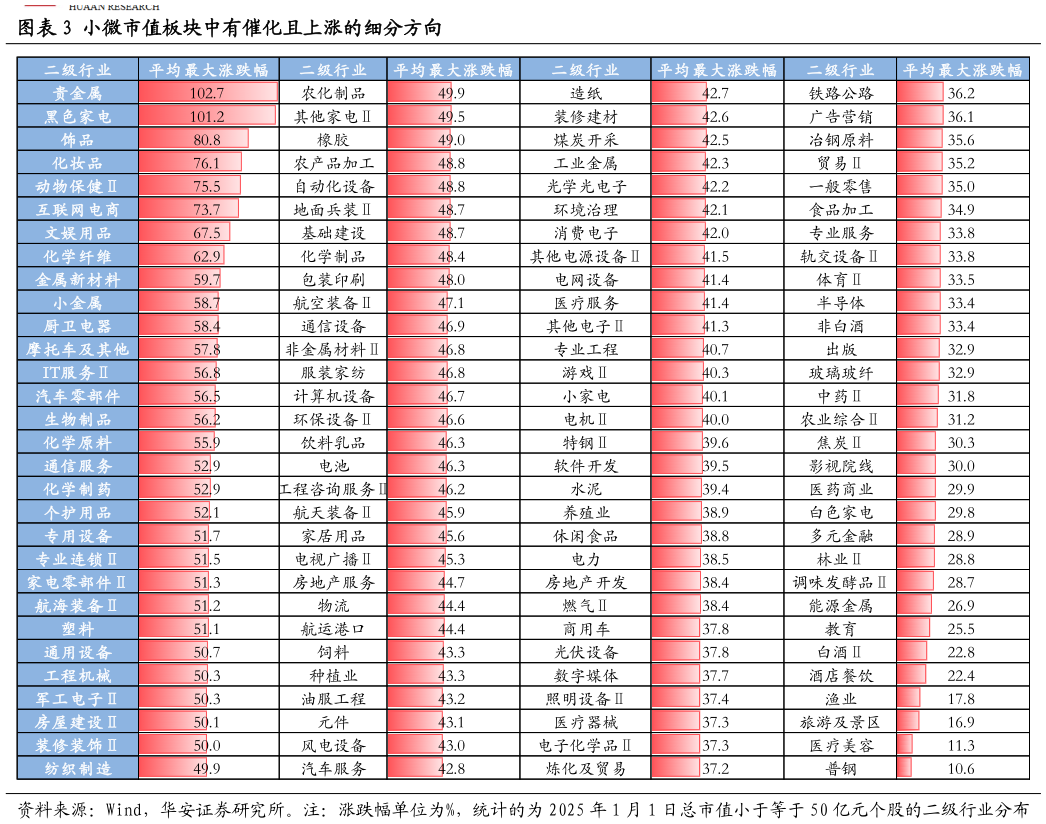Image resolution: width=1046 pixels, height=824 pixels.
Task: Click the bar showing 102.7
Action: point(207,93)
